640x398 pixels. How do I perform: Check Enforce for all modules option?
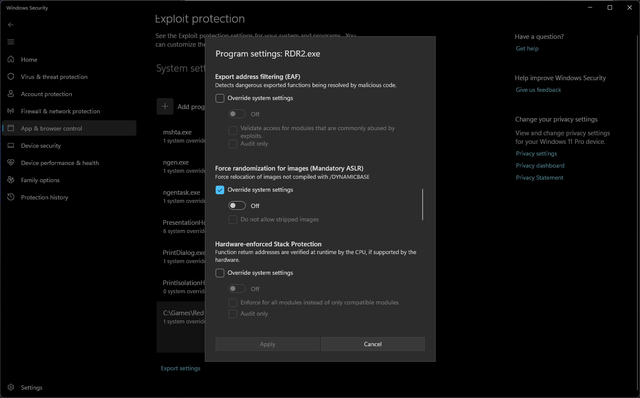(233, 302)
